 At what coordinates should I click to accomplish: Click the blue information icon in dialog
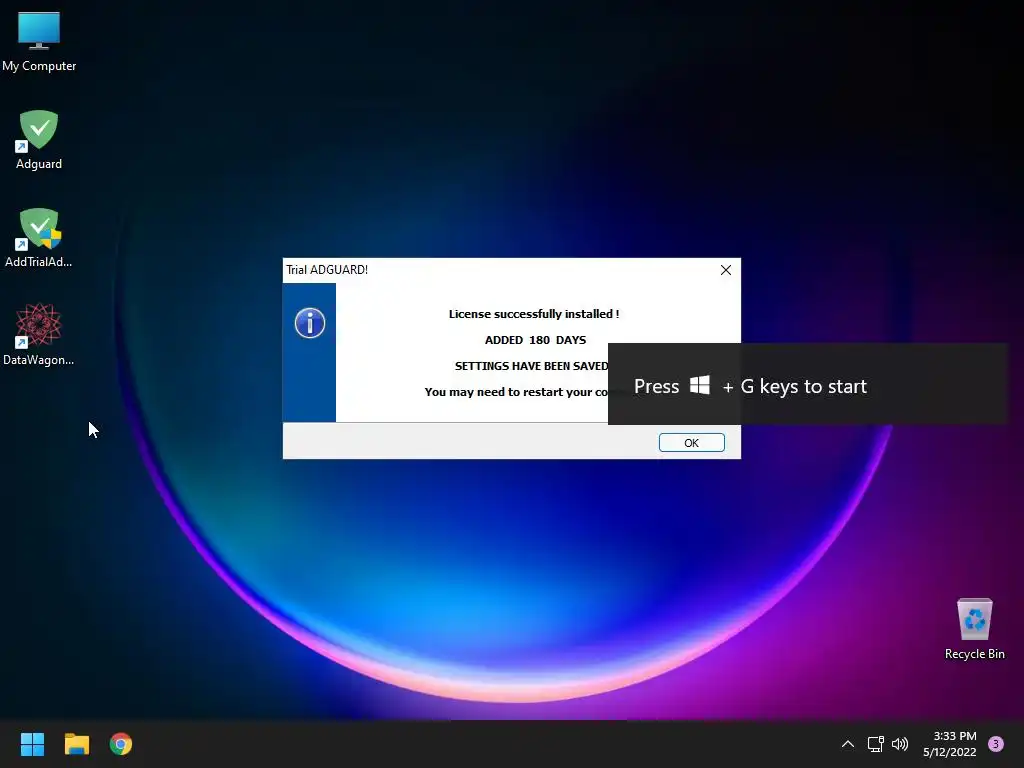click(x=310, y=323)
